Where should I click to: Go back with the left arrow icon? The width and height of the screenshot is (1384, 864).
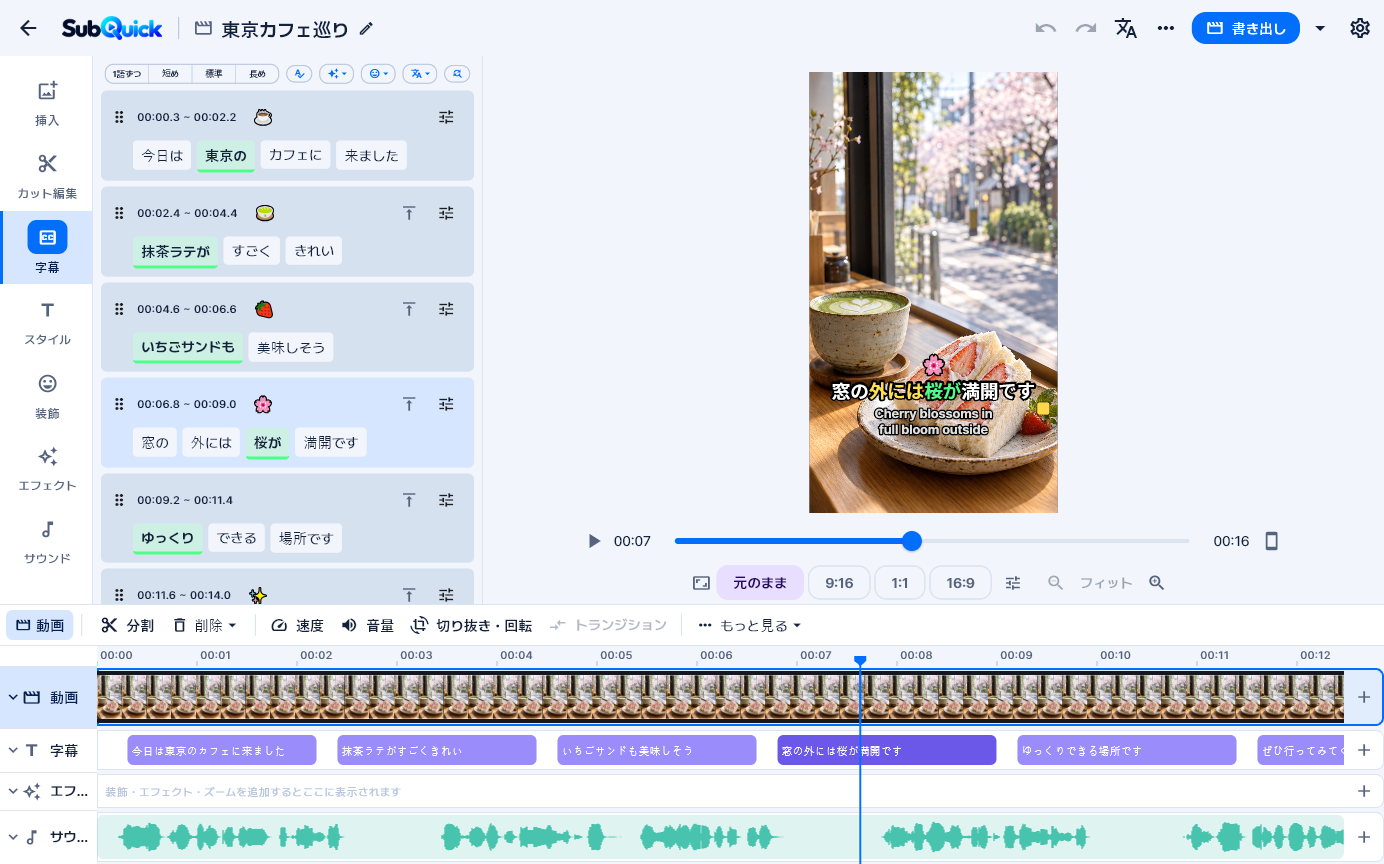(28, 28)
